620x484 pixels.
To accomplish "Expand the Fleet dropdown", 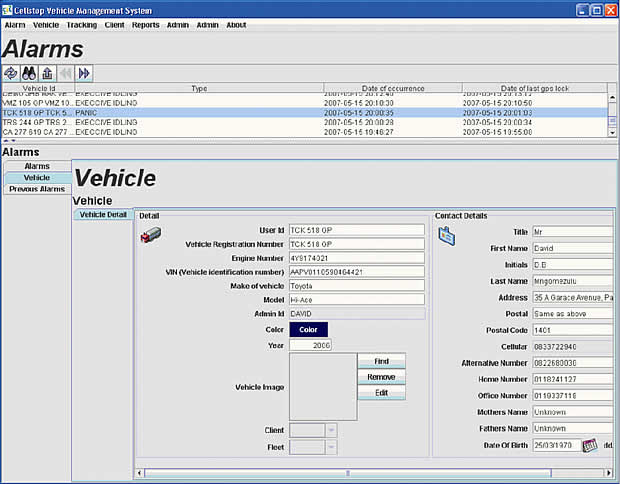I will coord(331,447).
